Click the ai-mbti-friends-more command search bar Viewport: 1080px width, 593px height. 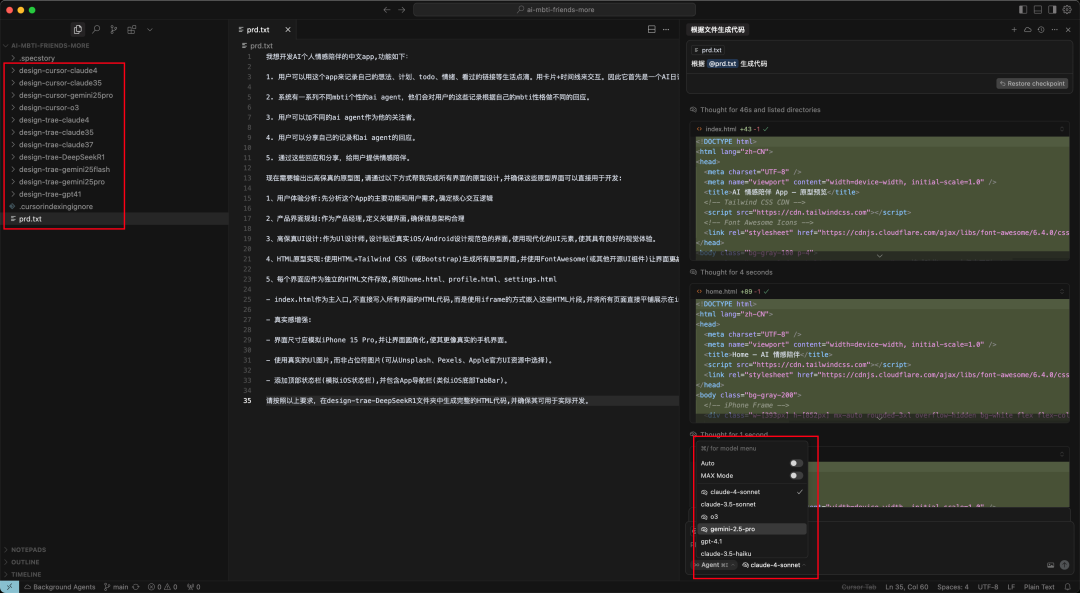[x=554, y=10]
